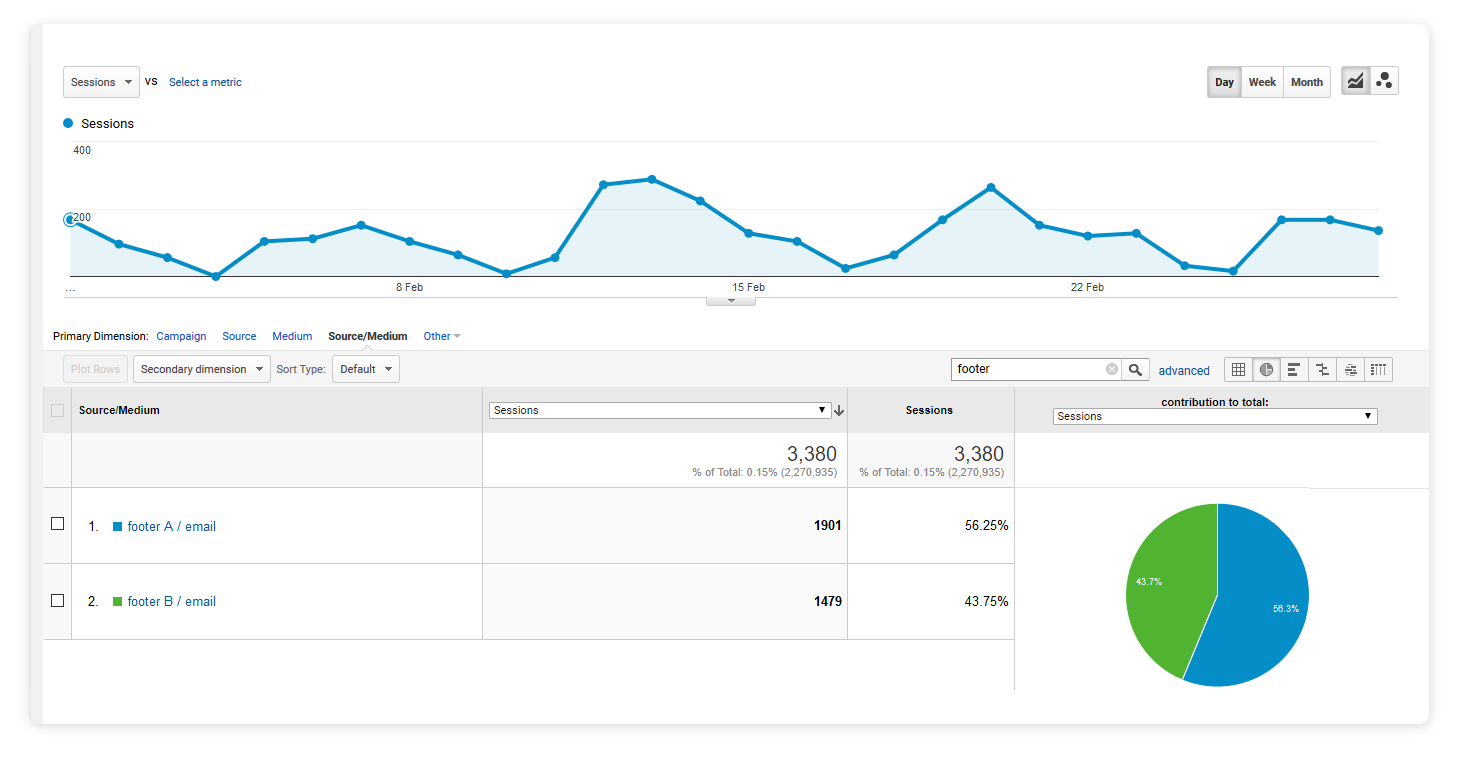Switch graph to Month granularity
The image size is (1460, 760).
click(x=1307, y=82)
